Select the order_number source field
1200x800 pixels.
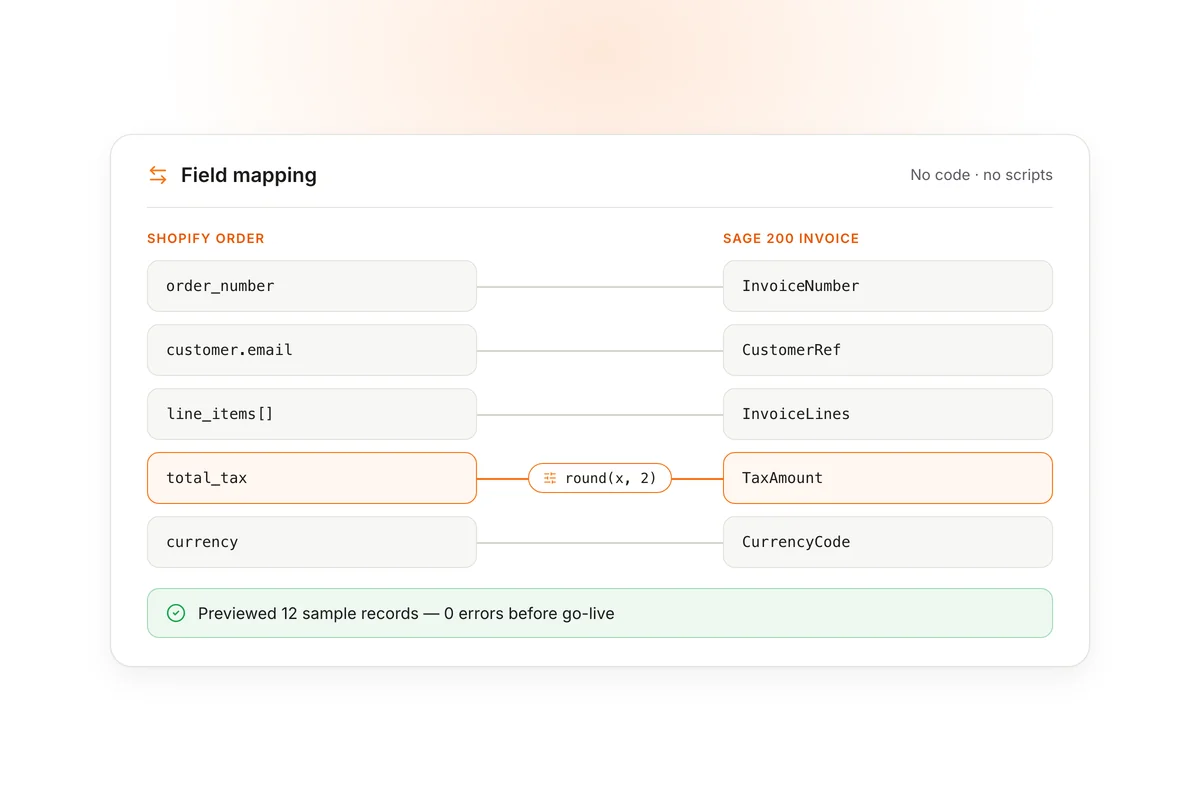pos(312,286)
